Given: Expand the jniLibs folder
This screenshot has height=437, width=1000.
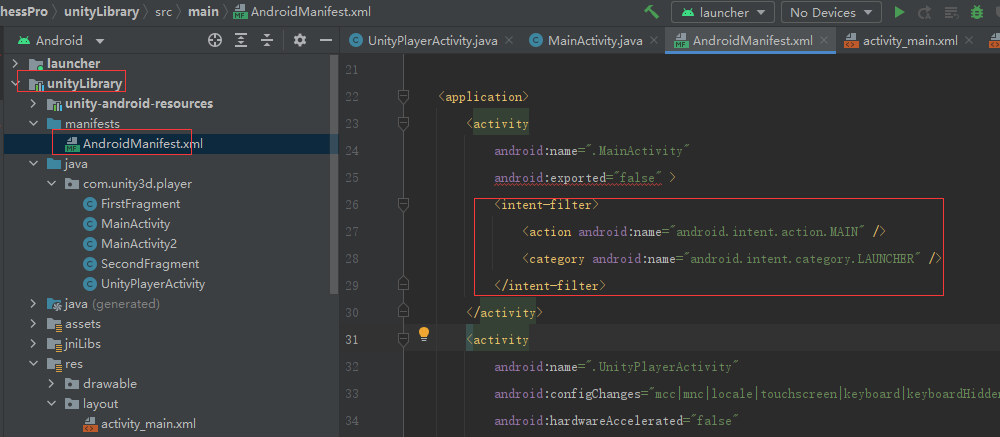Looking at the screenshot, I should click(x=33, y=344).
